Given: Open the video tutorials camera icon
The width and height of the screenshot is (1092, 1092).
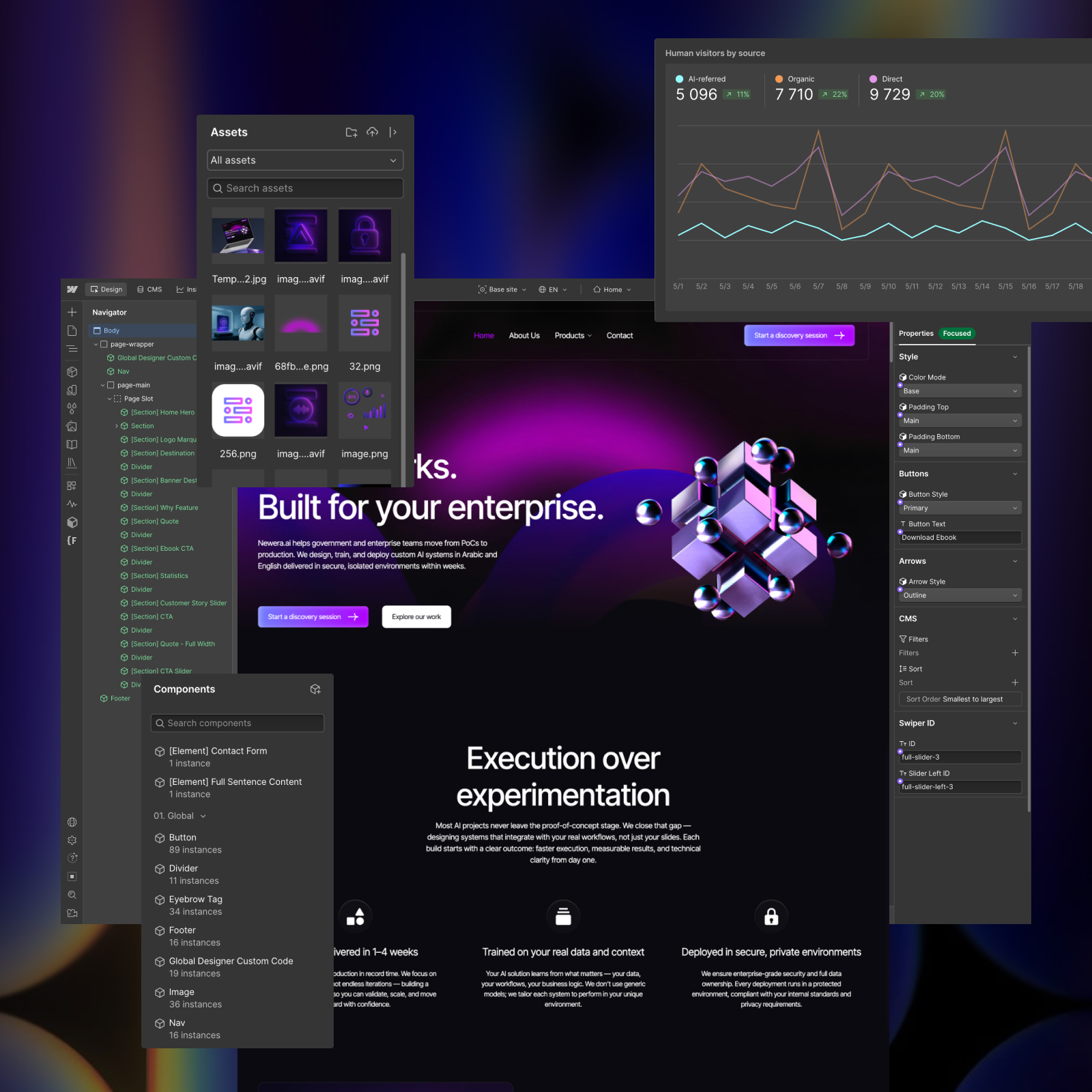Looking at the screenshot, I should click(72, 913).
